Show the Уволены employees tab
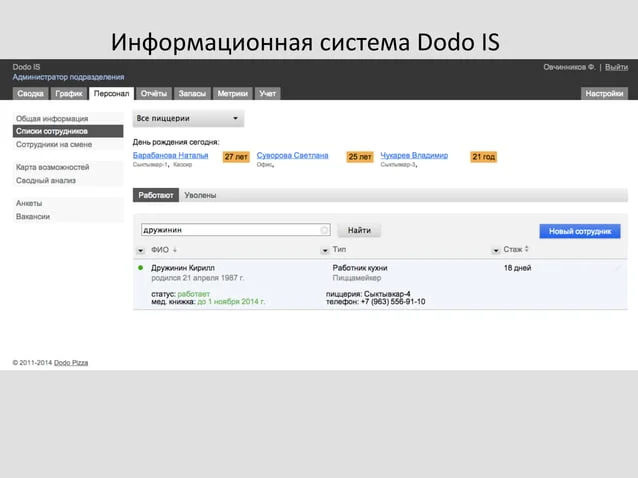Image resolution: width=638 pixels, height=478 pixels. coord(200,195)
